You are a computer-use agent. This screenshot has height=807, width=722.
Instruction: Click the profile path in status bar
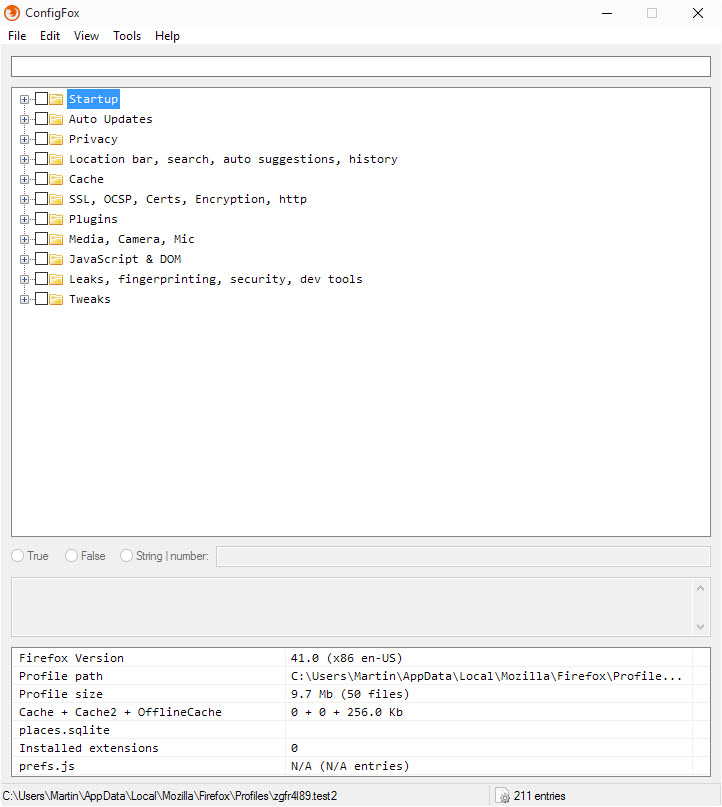click(170, 796)
